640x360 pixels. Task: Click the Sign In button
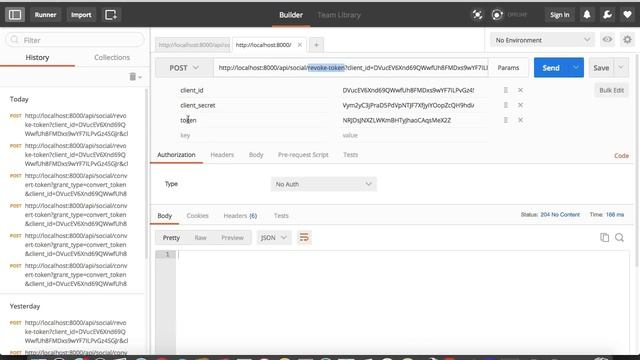point(560,15)
